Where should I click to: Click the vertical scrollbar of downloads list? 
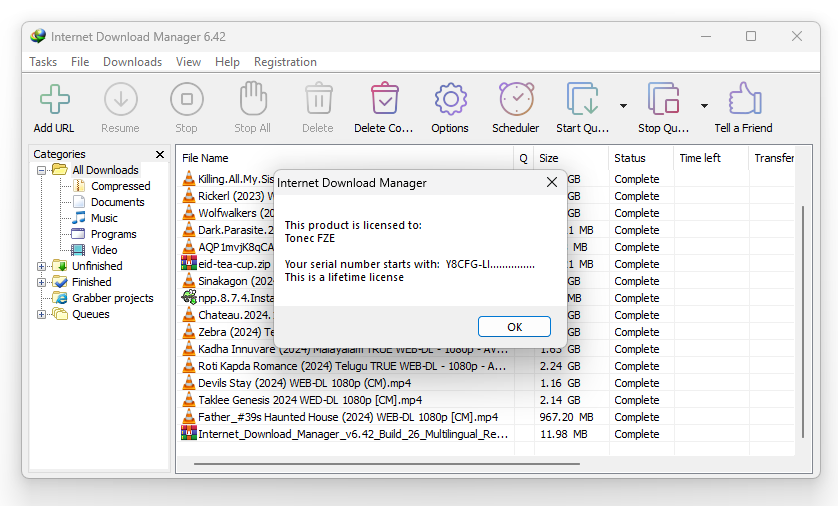coord(803,322)
